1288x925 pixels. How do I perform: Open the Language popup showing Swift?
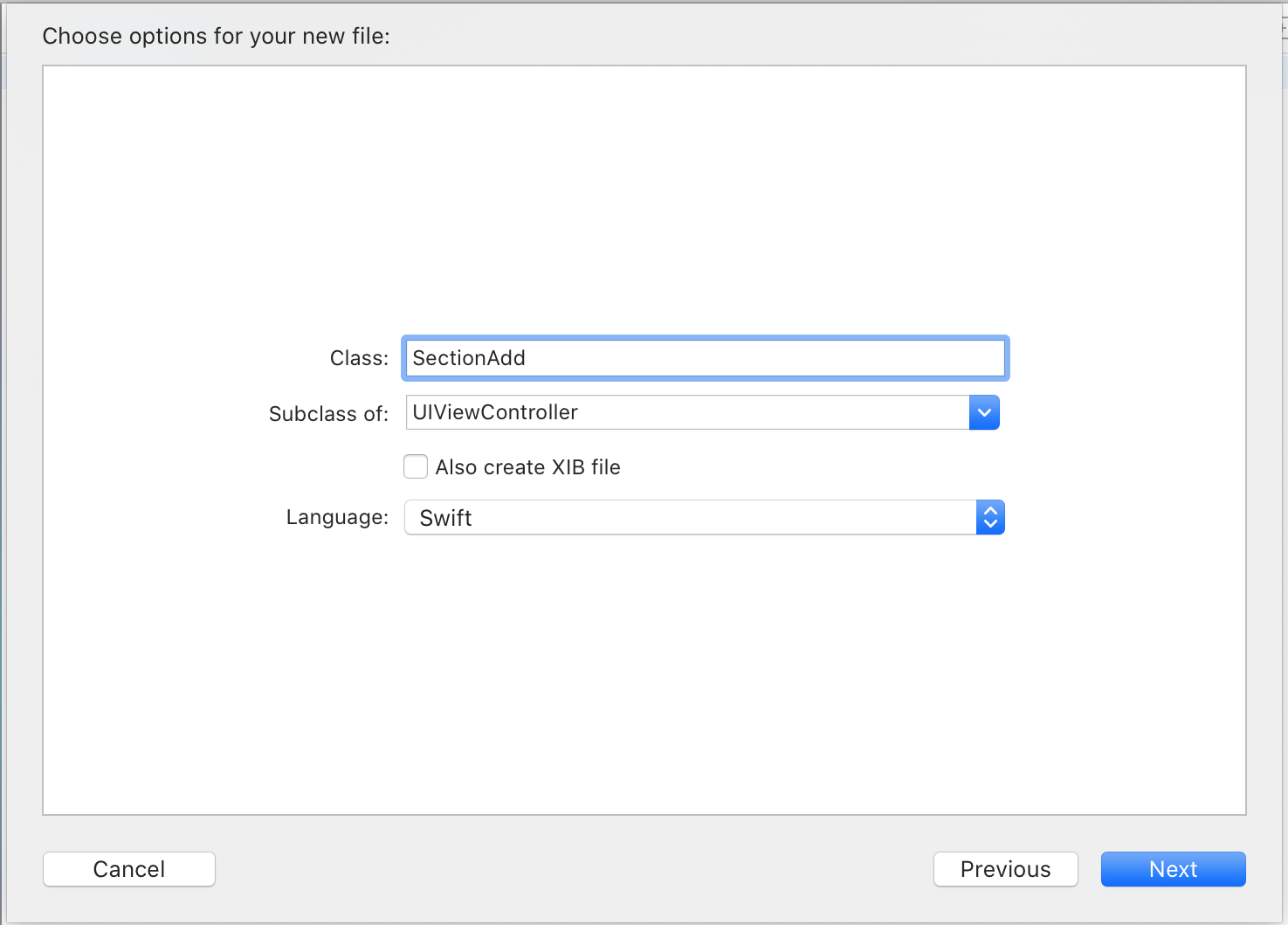690,517
